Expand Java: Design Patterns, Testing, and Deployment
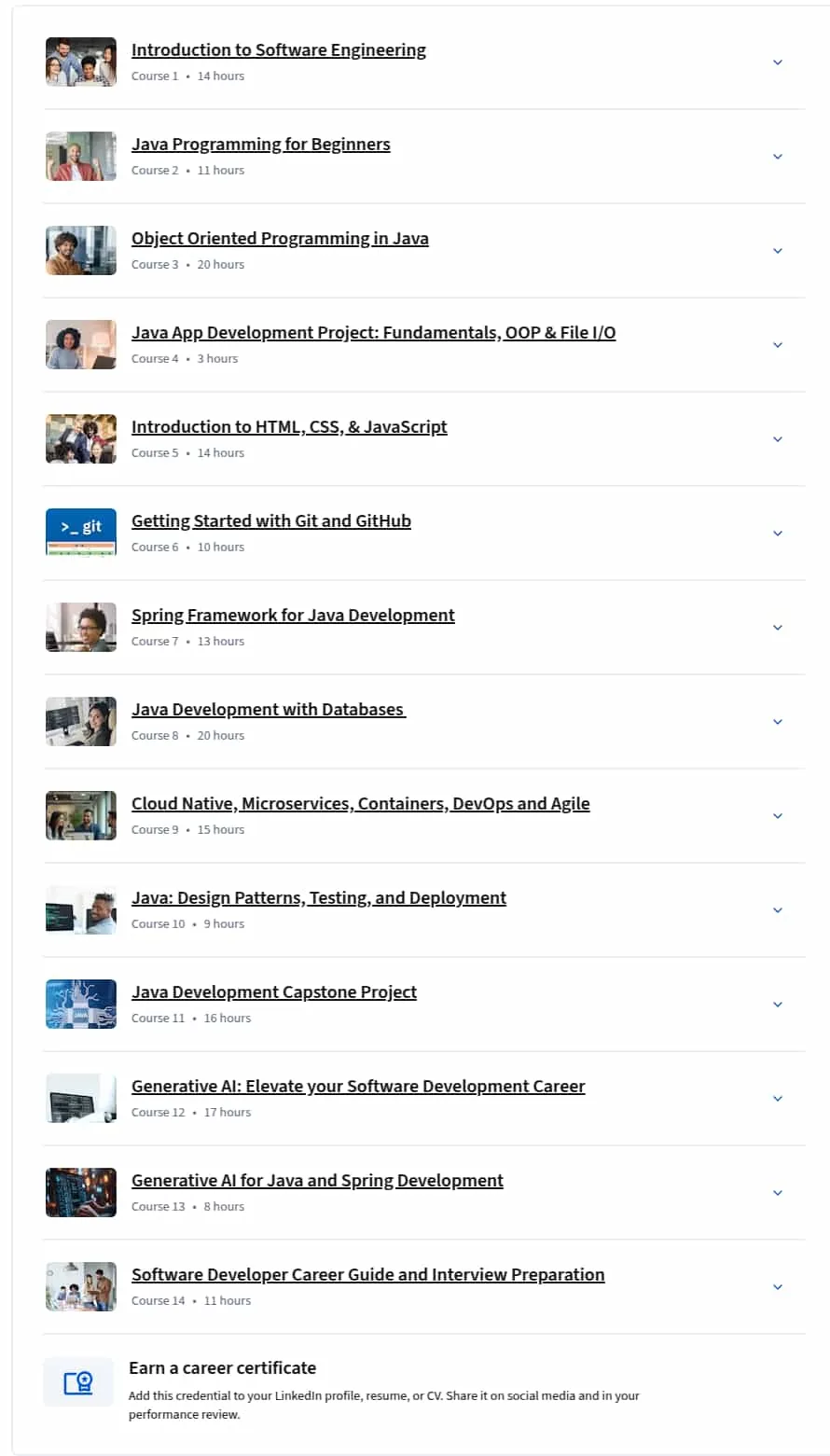 tap(778, 910)
